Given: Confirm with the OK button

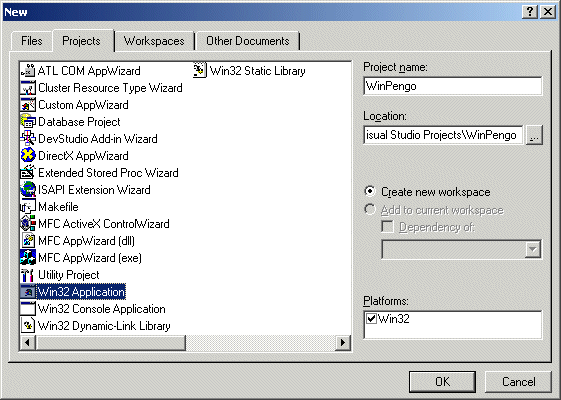Looking at the screenshot, I should [443, 382].
